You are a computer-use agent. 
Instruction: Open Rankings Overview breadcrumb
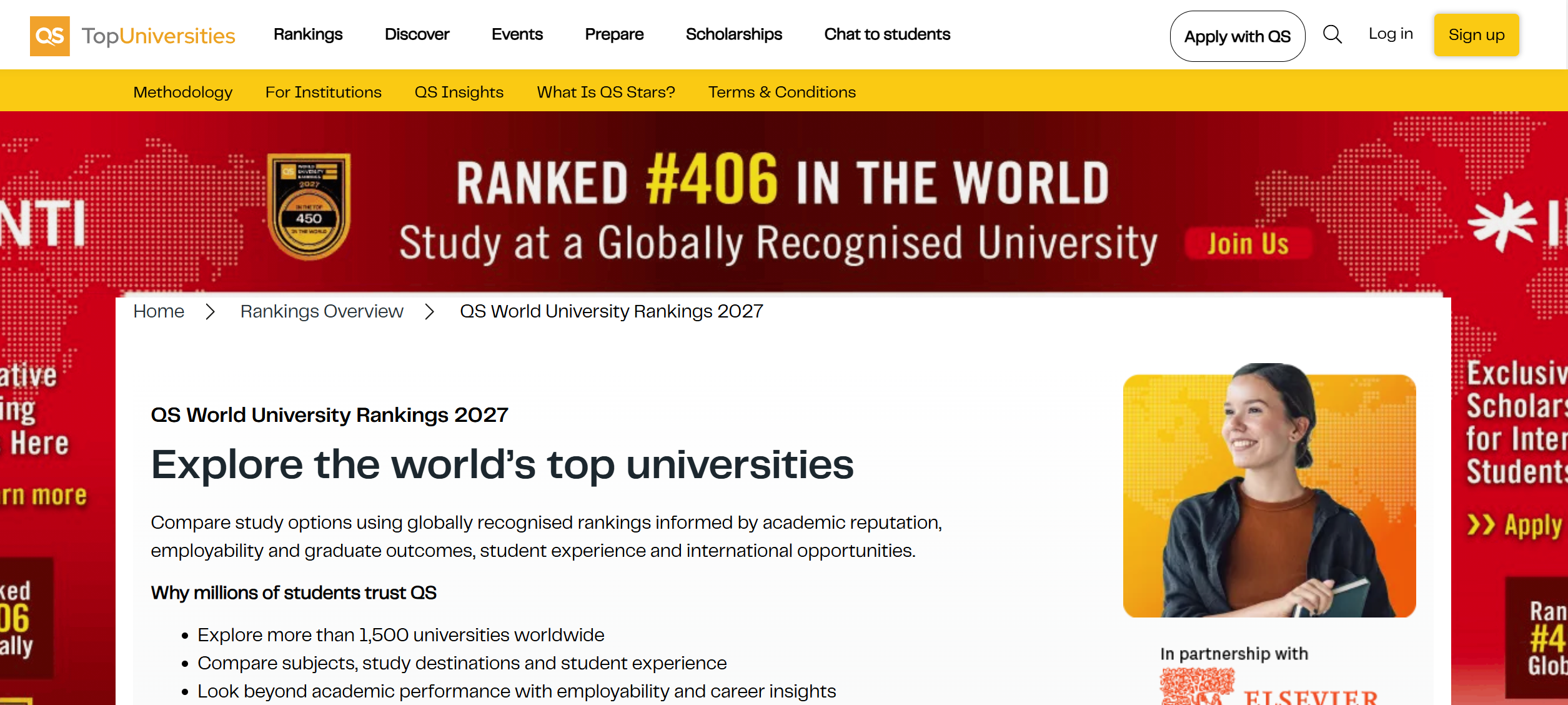(x=322, y=311)
